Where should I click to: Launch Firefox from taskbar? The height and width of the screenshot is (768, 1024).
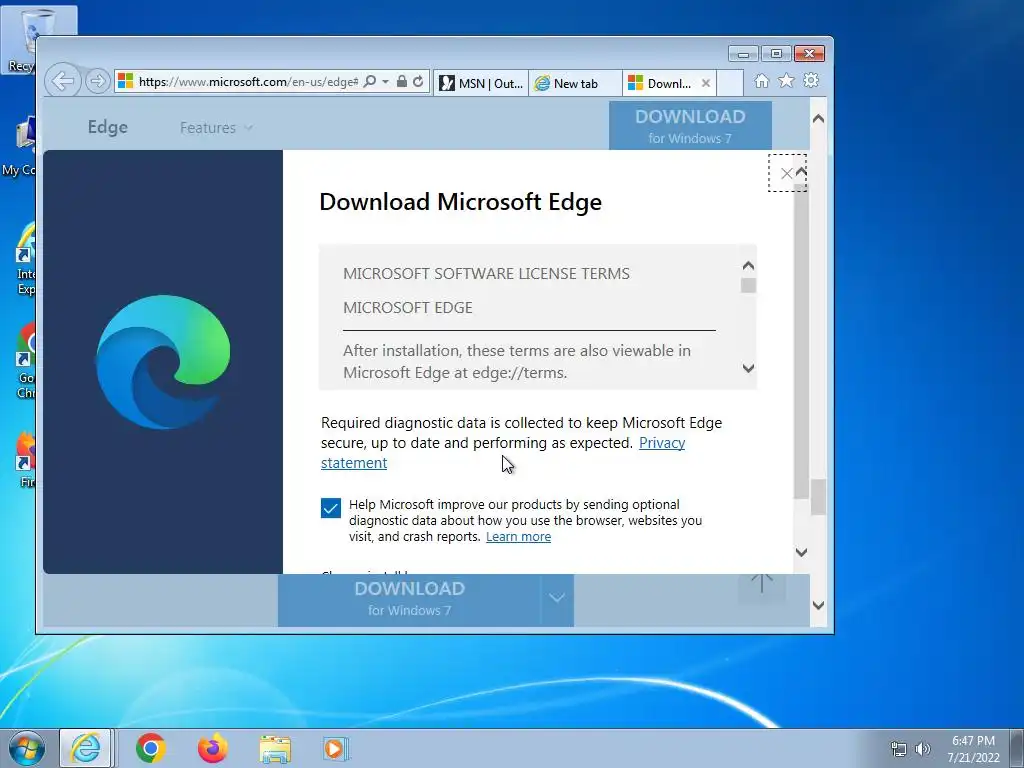click(213, 748)
